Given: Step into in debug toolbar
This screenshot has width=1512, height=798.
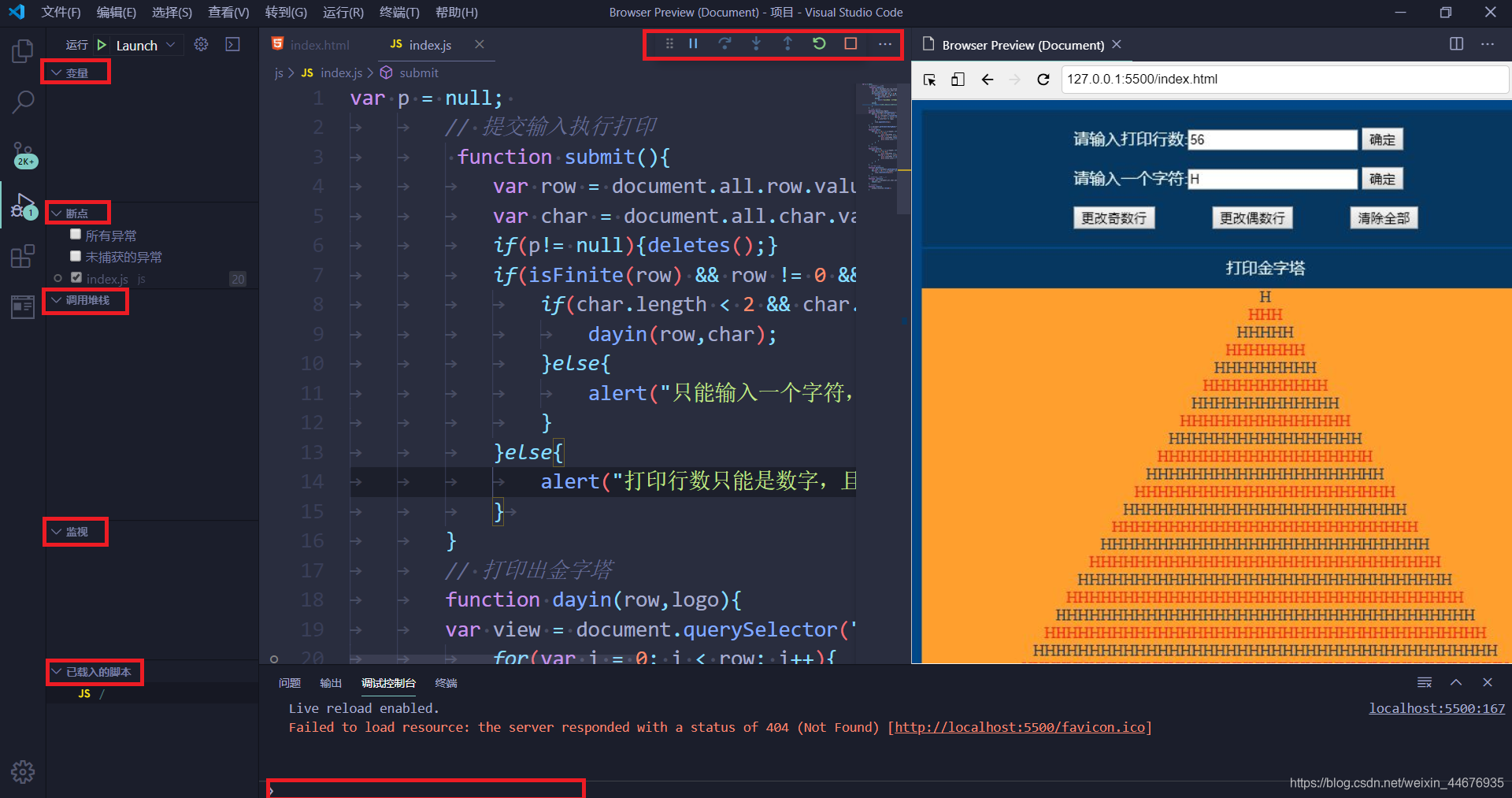Looking at the screenshot, I should point(756,44).
